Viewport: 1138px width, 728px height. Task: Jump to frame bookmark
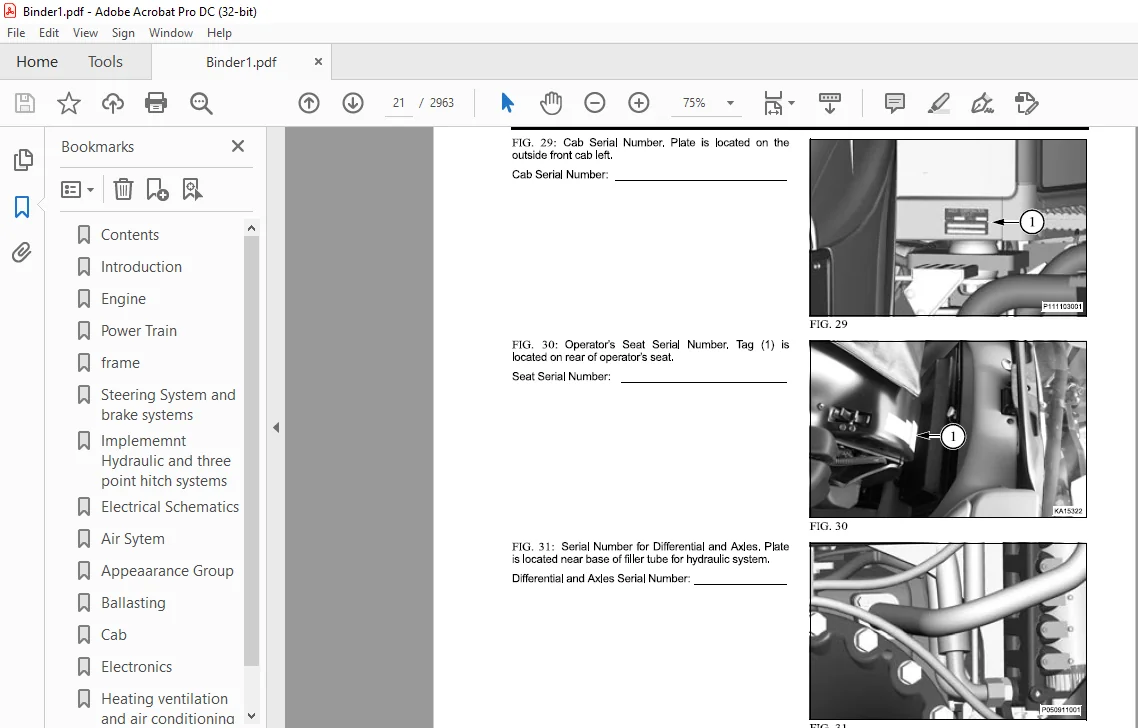pyautogui.click(x=120, y=362)
